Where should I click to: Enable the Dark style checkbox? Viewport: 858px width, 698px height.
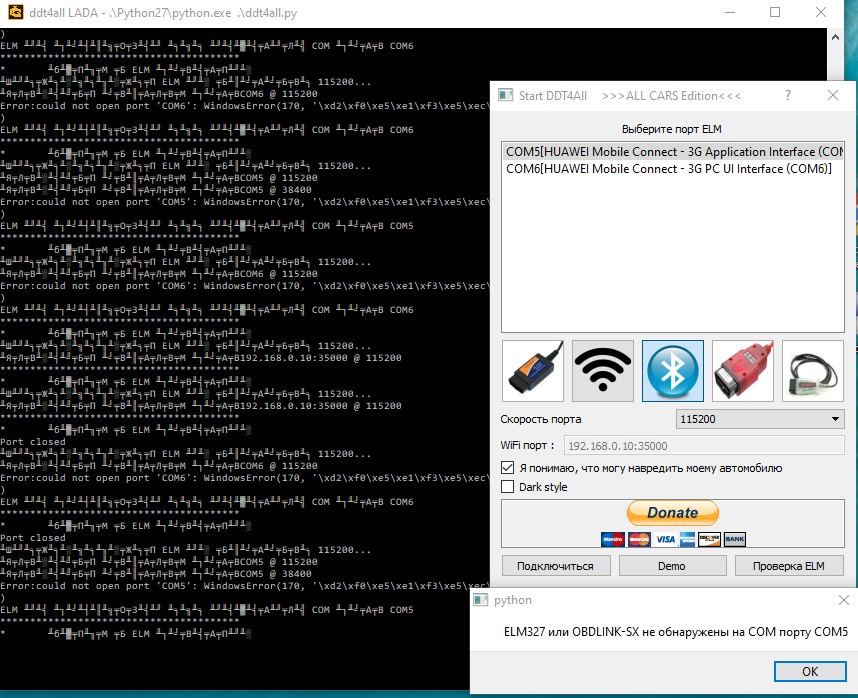(x=508, y=487)
